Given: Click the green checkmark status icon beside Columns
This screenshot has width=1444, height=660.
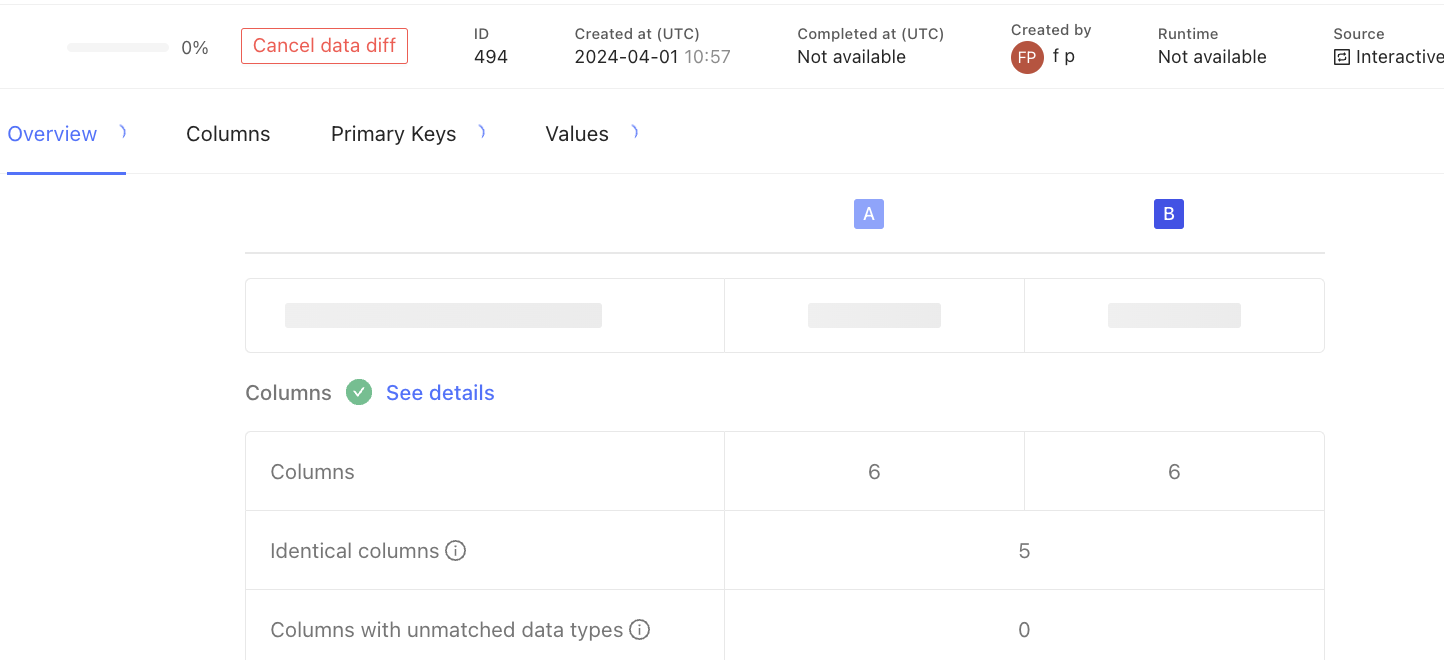Looking at the screenshot, I should (x=359, y=393).
